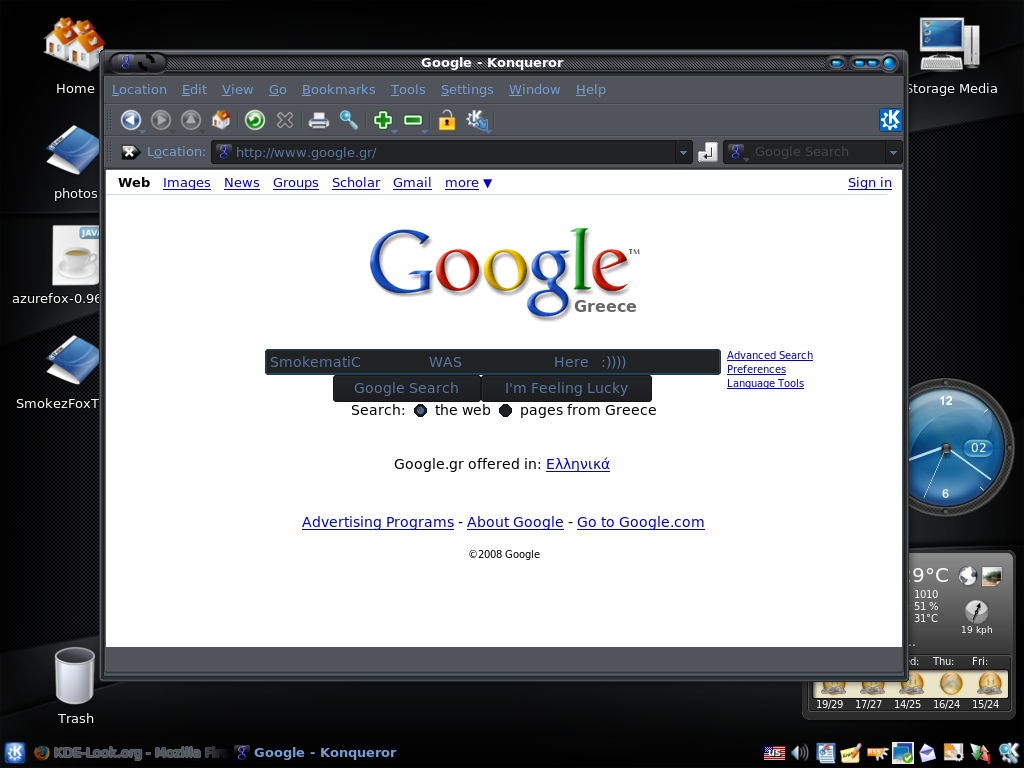The height and width of the screenshot is (768, 1024).
Task: Expand the Google 'more' dropdown link
Action: [x=468, y=183]
